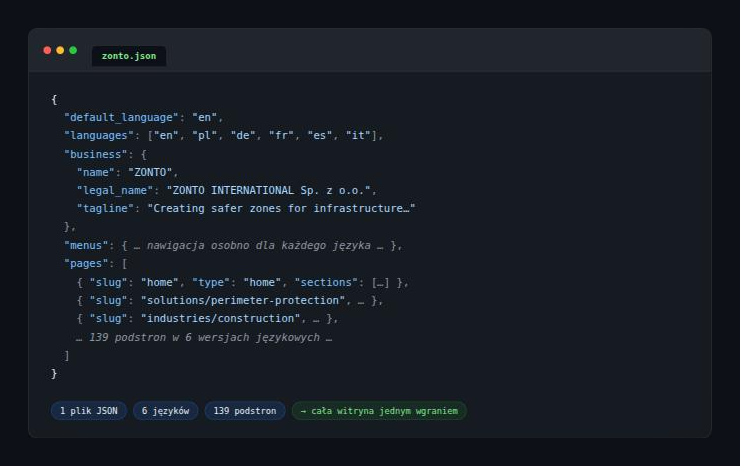Click the green "cała witryna jednym wgraniem" badge
This screenshot has width=740, height=466.
coord(379,411)
